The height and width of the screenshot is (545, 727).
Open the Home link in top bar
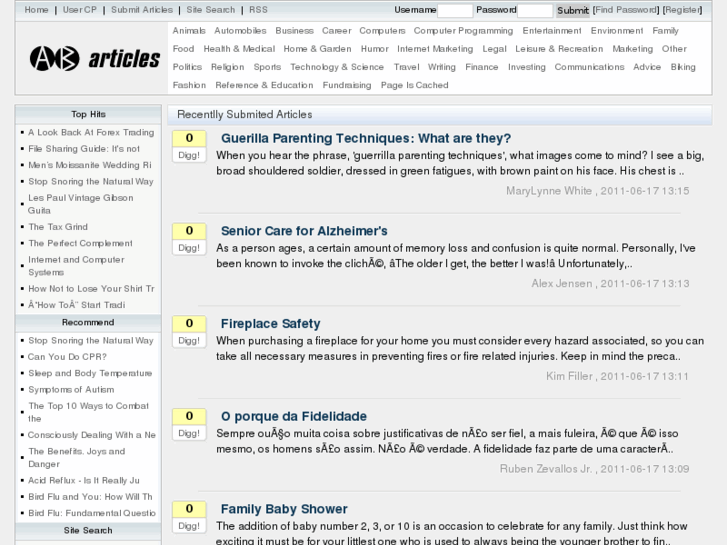(x=36, y=10)
